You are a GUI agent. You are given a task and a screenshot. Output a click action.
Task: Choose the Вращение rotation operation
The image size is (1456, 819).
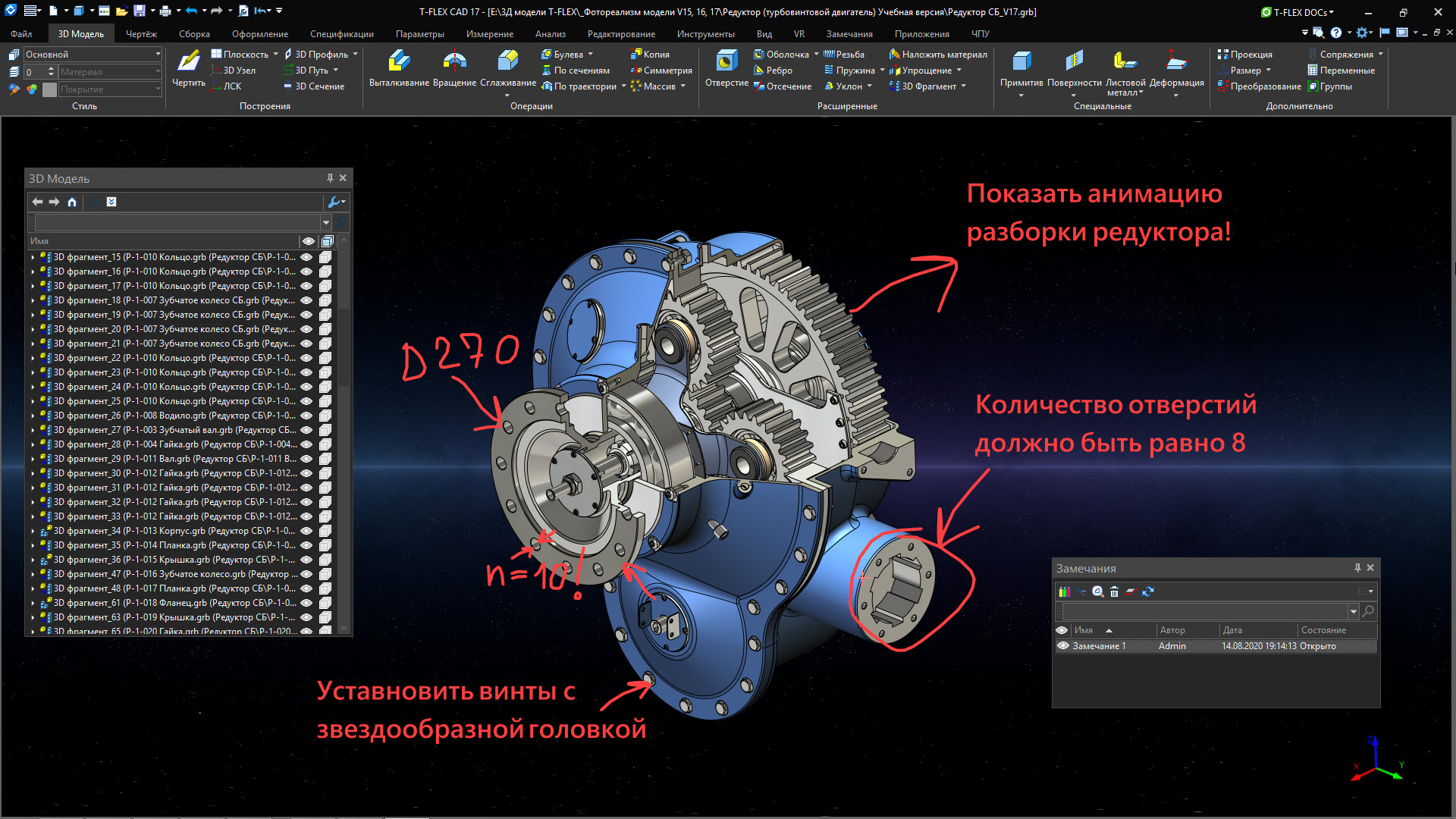[x=454, y=68]
